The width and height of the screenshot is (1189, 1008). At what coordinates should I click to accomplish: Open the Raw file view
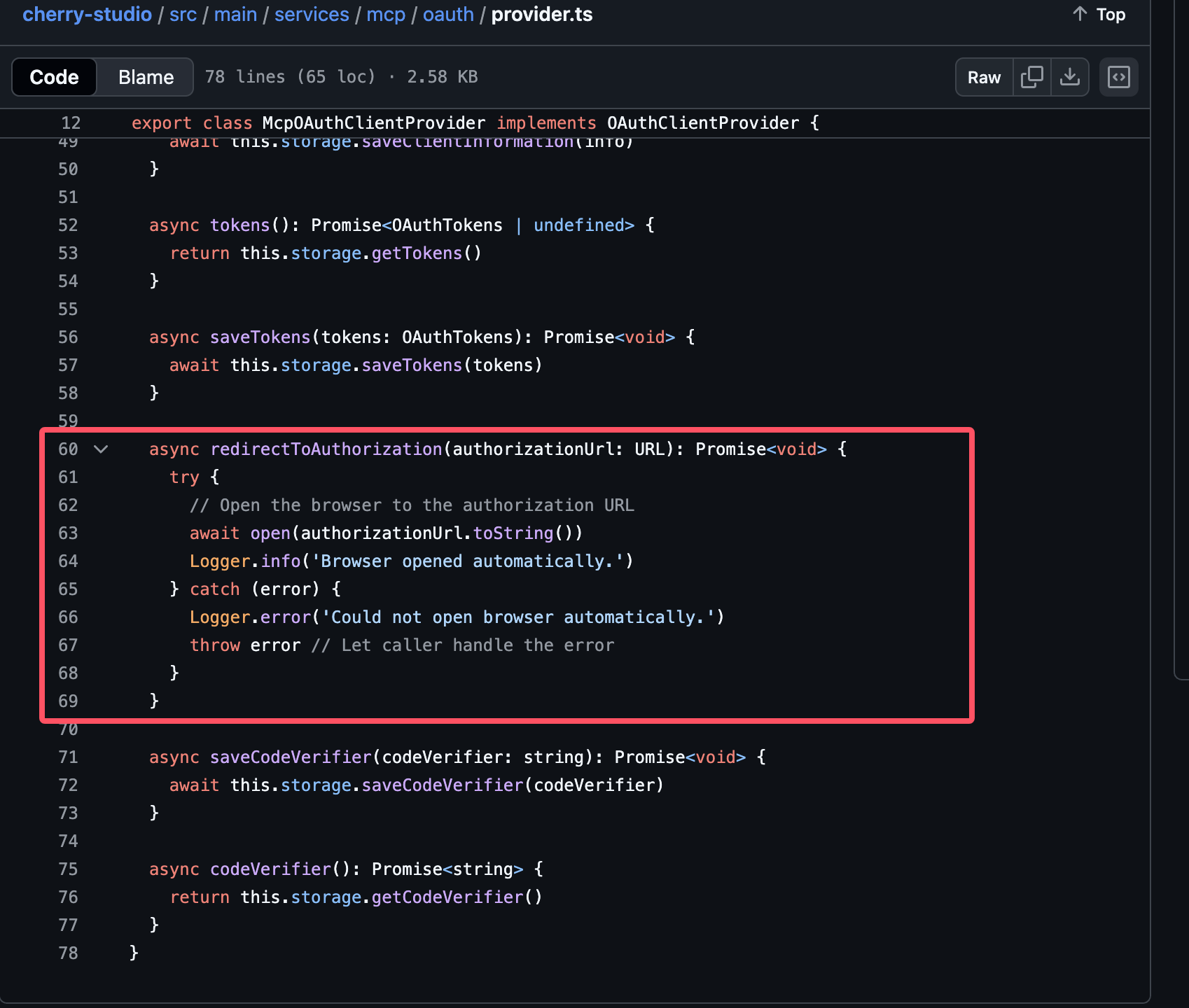(x=984, y=77)
